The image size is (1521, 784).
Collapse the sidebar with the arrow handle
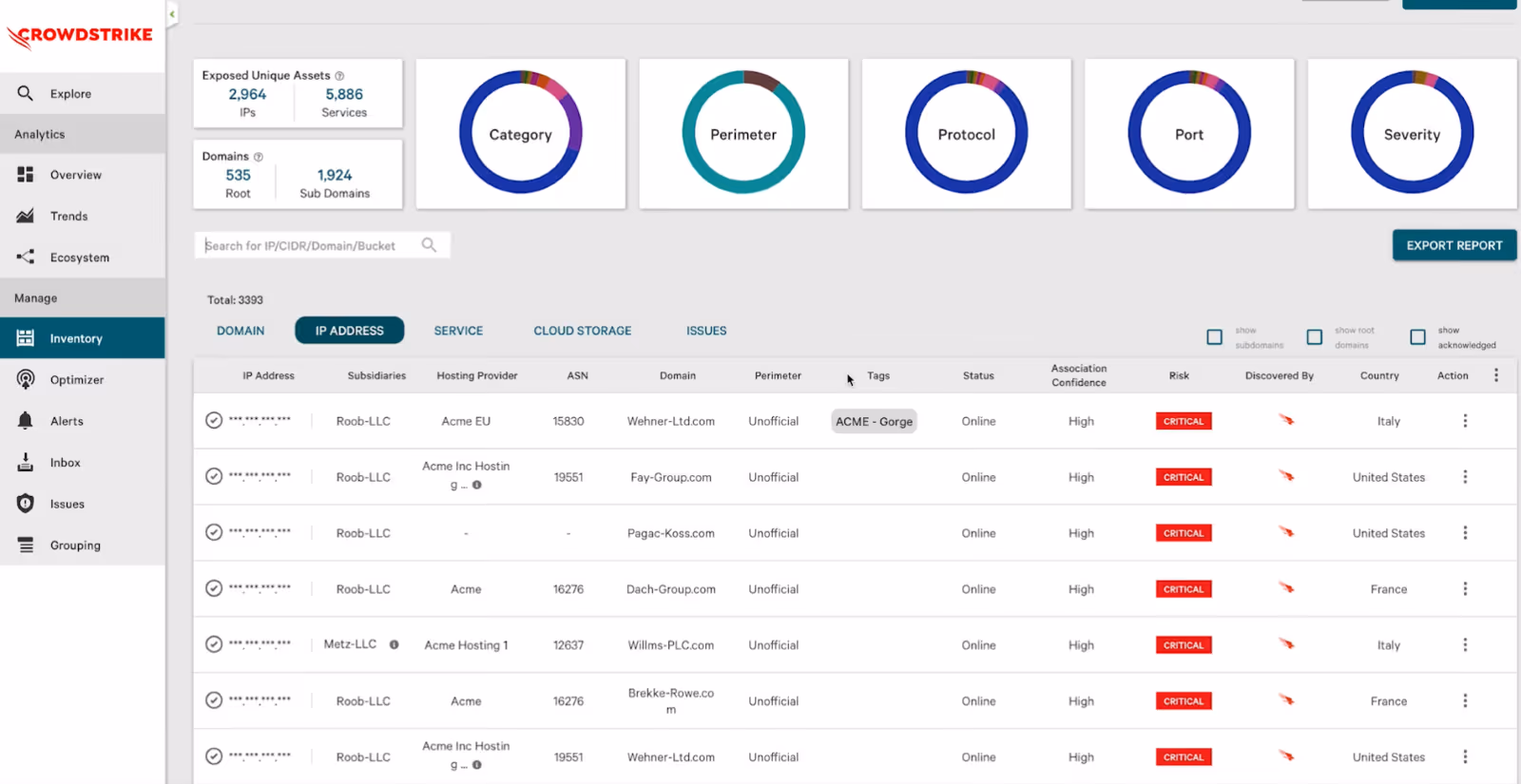click(172, 14)
